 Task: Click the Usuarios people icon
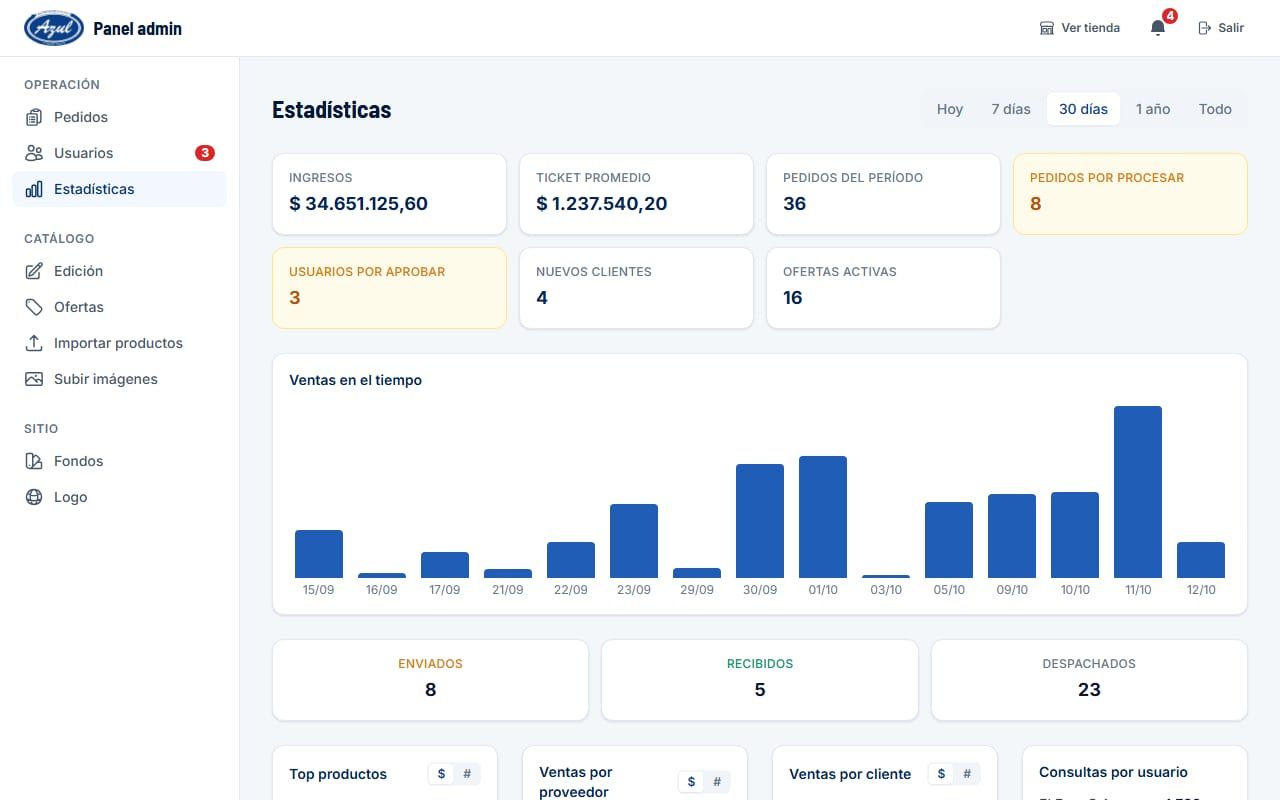(34, 153)
